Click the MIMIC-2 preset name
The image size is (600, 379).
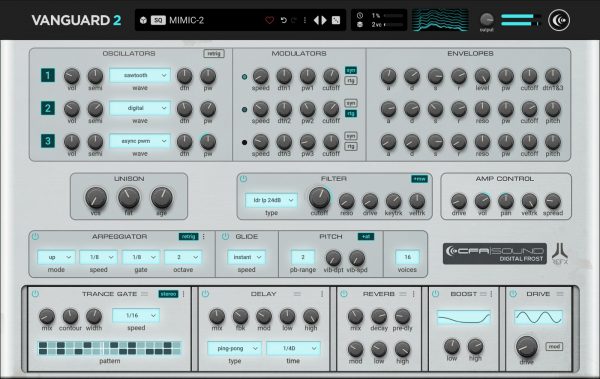[x=186, y=20]
